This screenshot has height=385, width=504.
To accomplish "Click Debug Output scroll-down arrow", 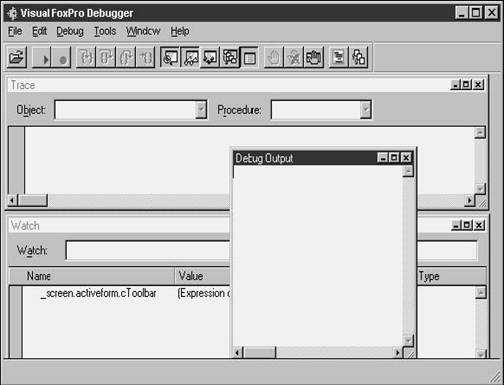I will pyautogui.click(x=408, y=341).
